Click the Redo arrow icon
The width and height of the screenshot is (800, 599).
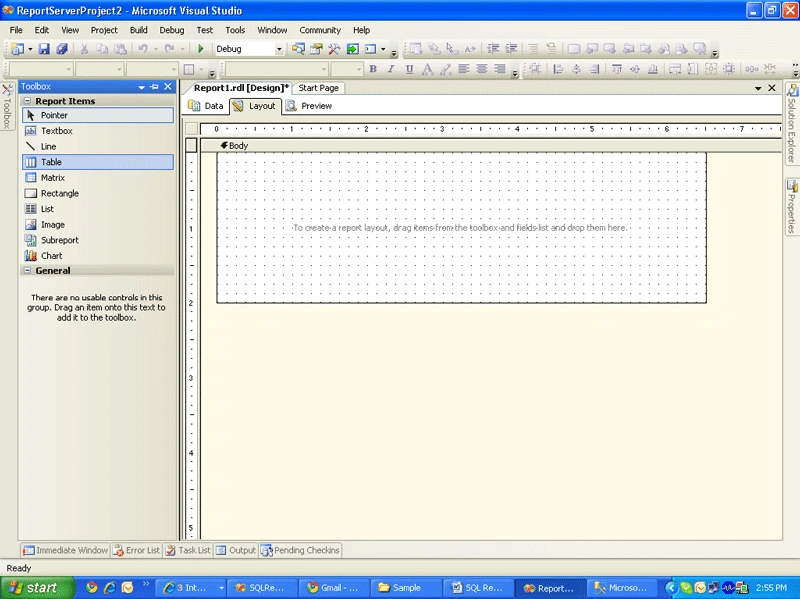click(x=169, y=49)
